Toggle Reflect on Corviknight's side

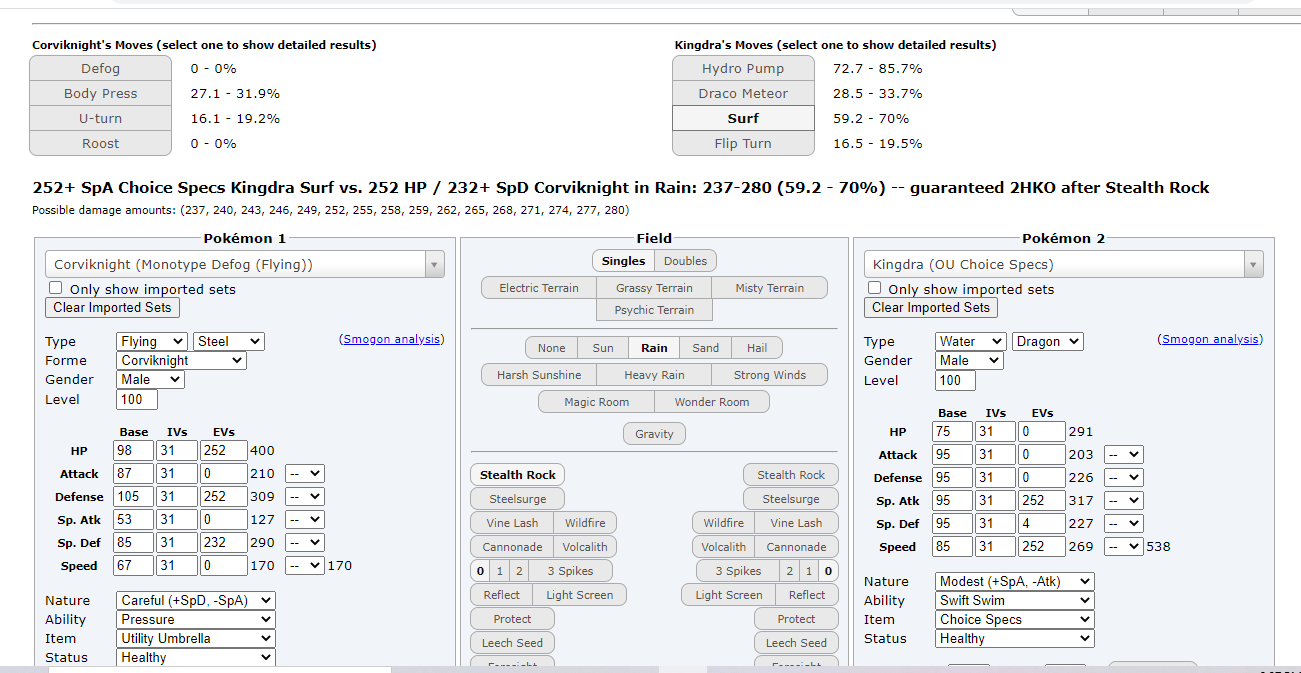tap(502, 595)
